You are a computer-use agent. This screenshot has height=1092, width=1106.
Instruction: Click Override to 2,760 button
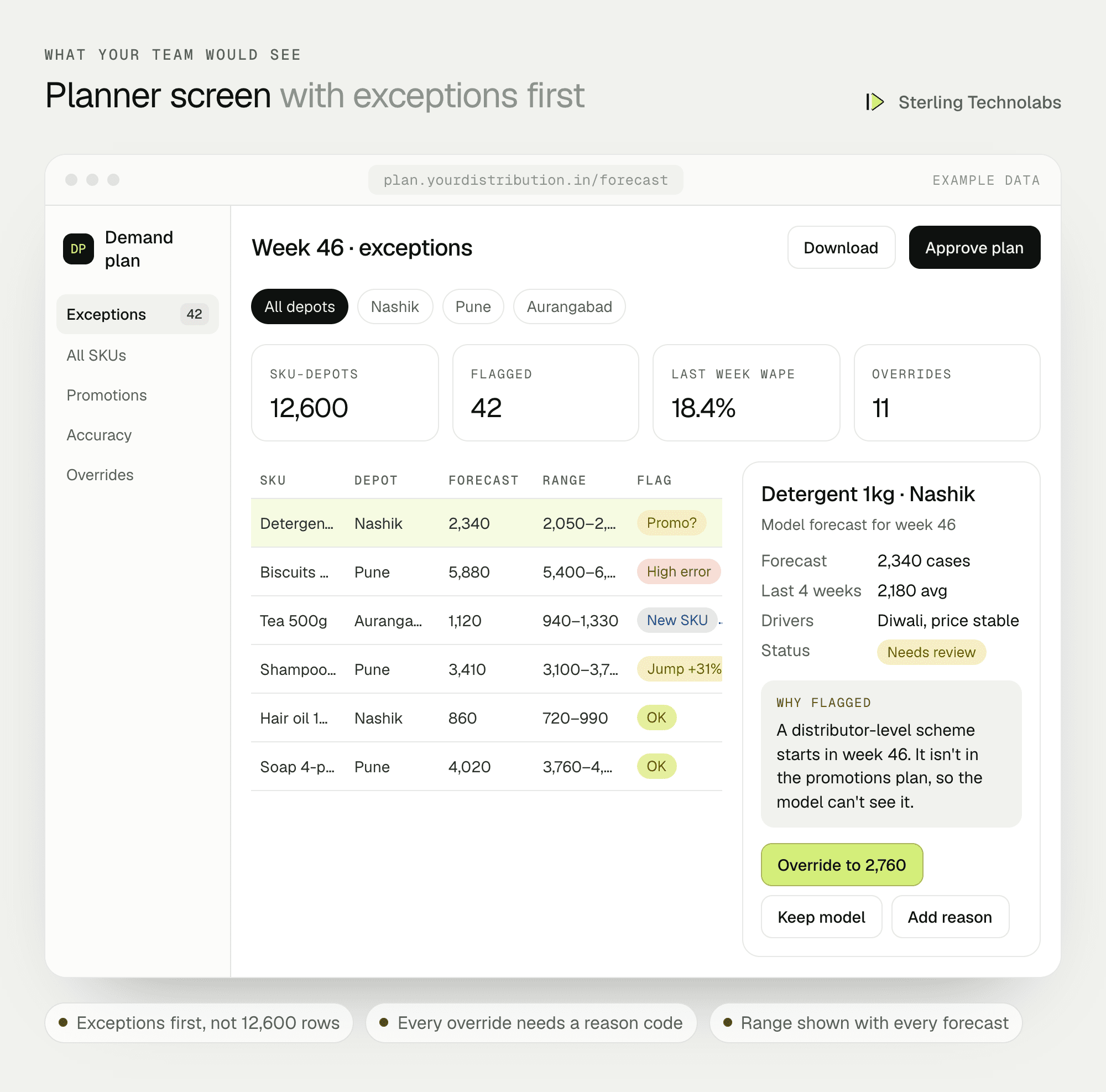point(842,865)
